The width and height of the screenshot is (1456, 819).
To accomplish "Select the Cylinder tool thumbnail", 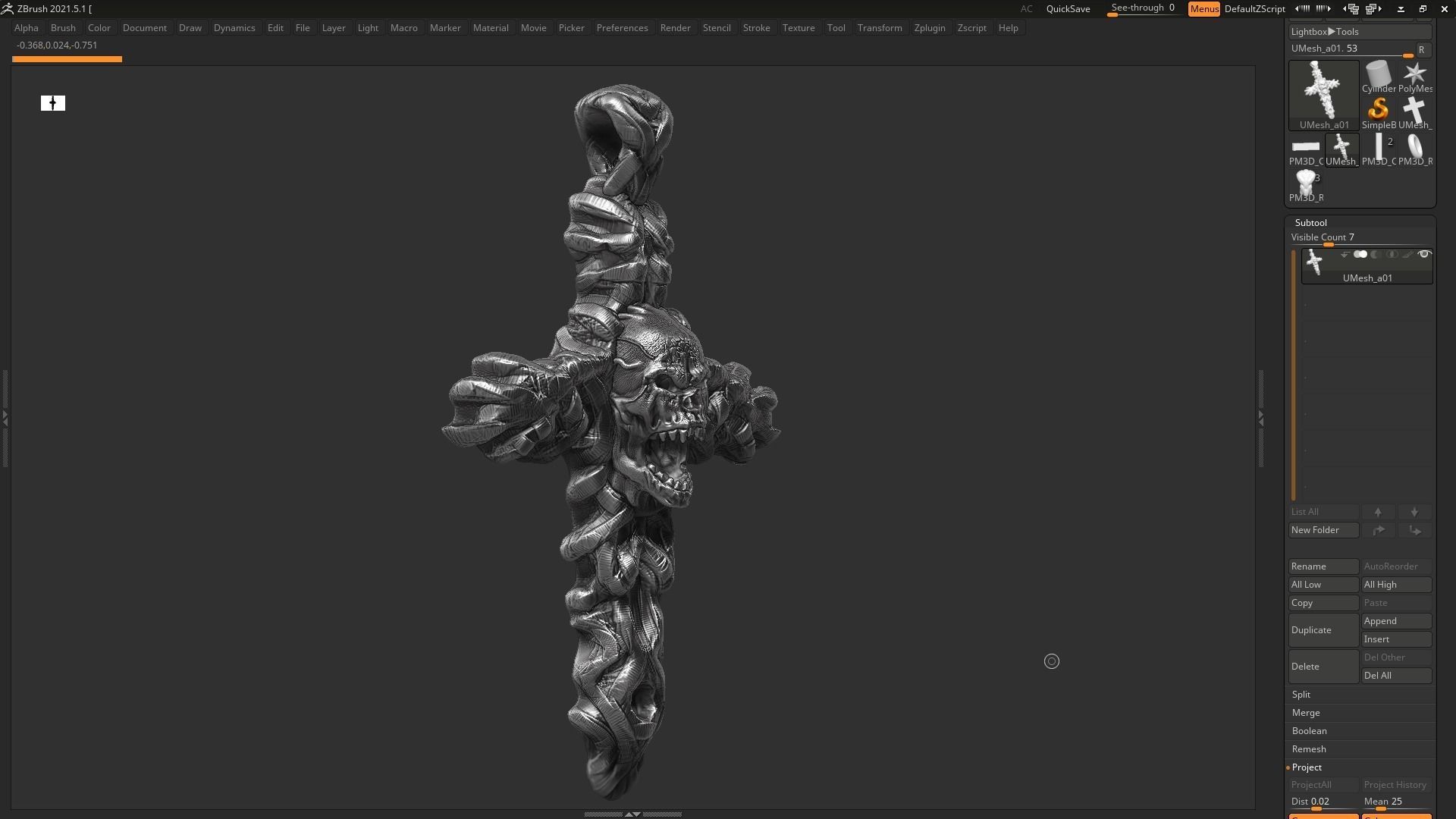I will click(1378, 78).
